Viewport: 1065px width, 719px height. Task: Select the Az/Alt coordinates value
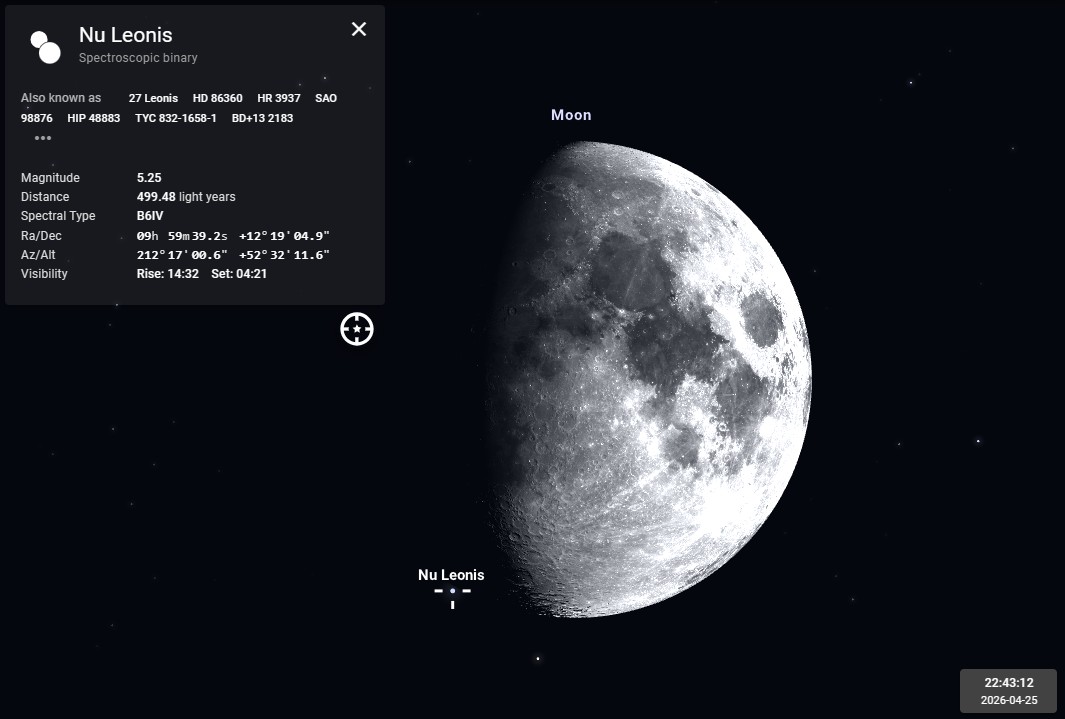[233, 255]
